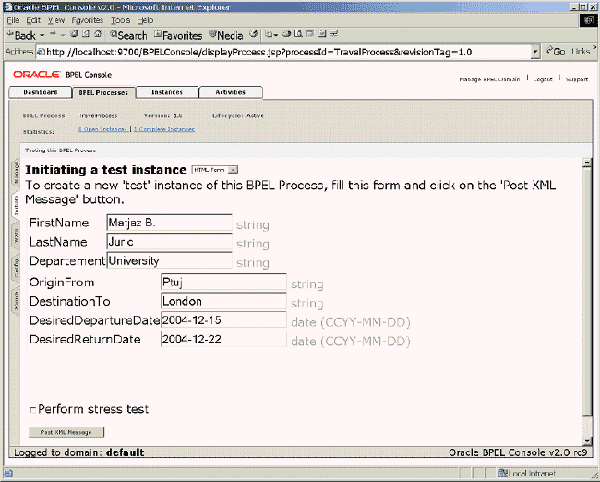Click the Stop loading icon
600x482 pixels.
tap(74, 34)
